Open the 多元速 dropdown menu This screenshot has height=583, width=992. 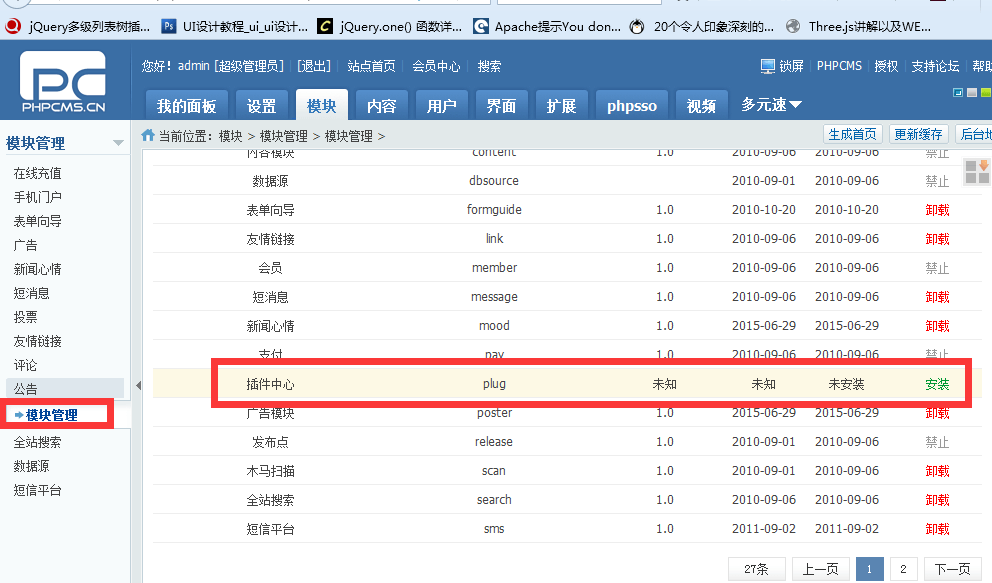pos(772,105)
